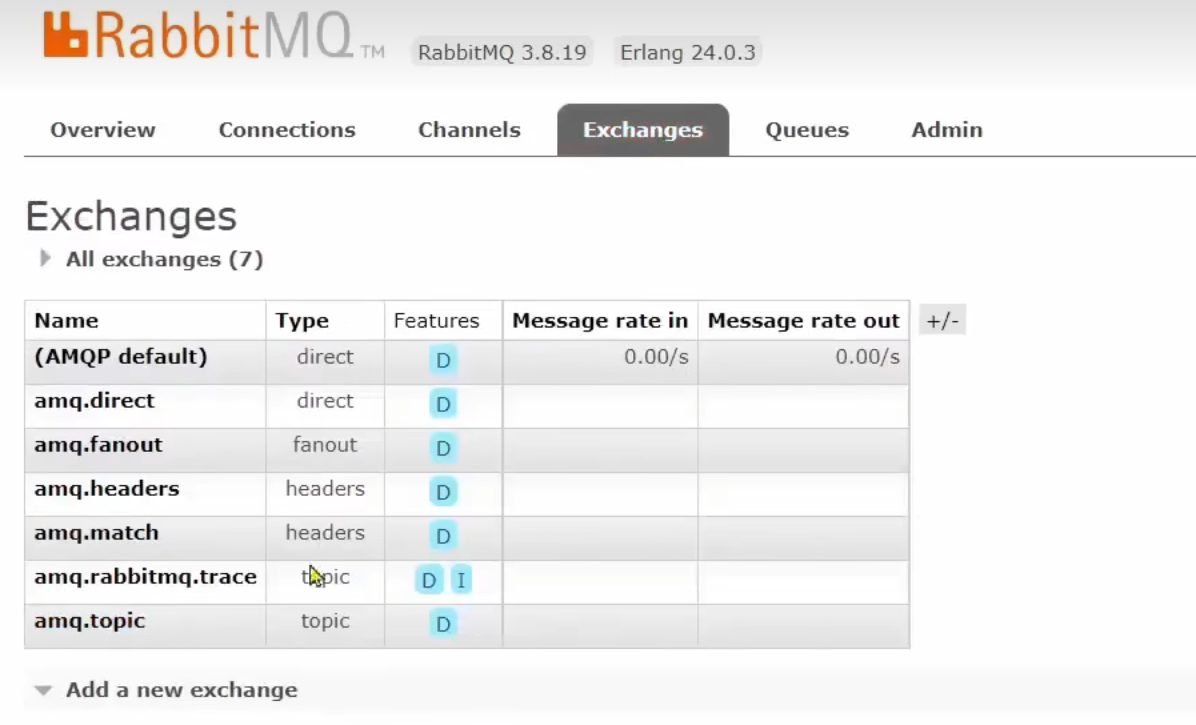This screenshot has height=725, width=1196.
Task: Click the headers type of amq.headers
Action: tap(325, 489)
